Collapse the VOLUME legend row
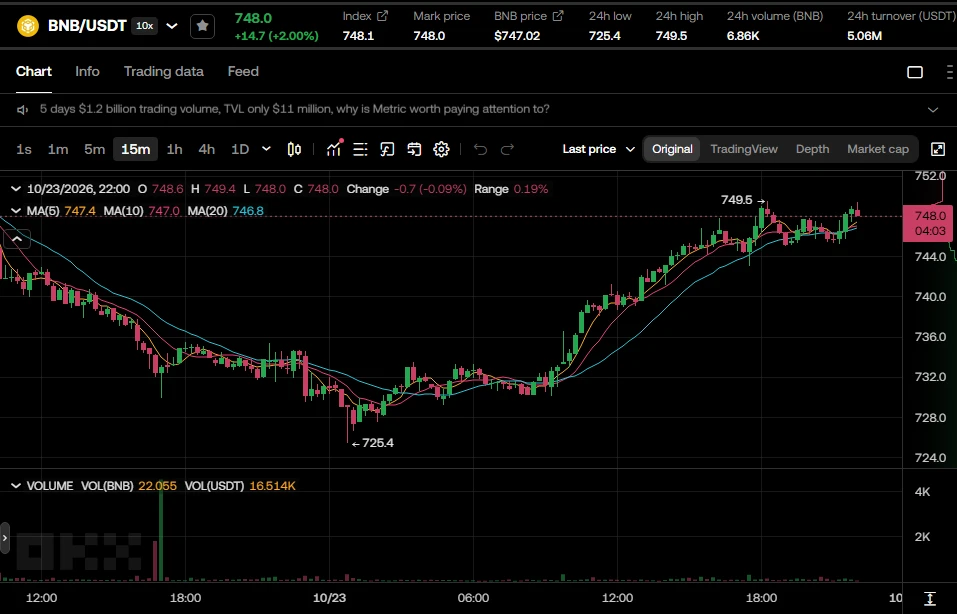 tap(16, 486)
